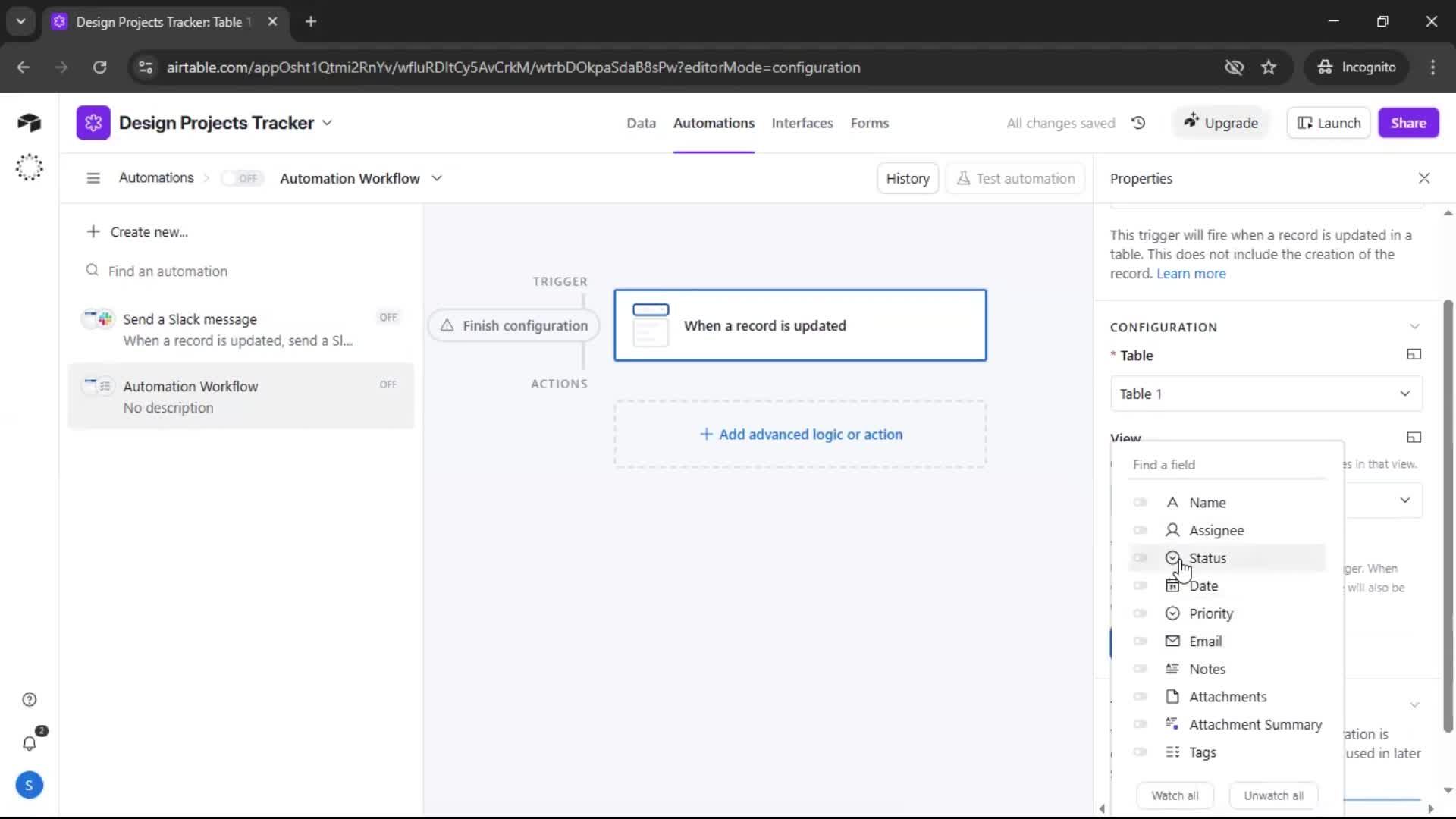Switch to the Automations tab
This screenshot has height=819, width=1456.
(714, 123)
